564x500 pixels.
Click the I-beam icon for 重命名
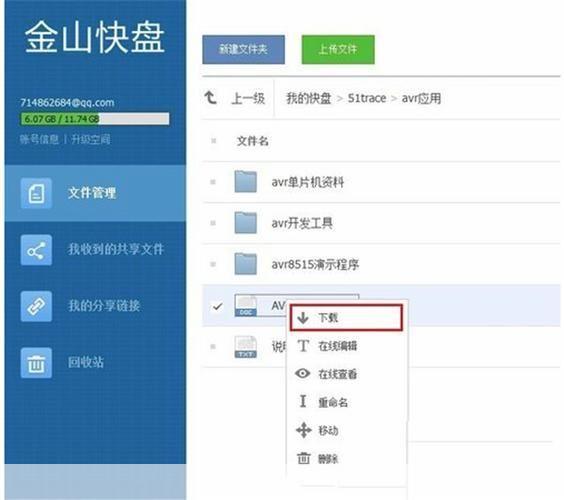[303, 401]
